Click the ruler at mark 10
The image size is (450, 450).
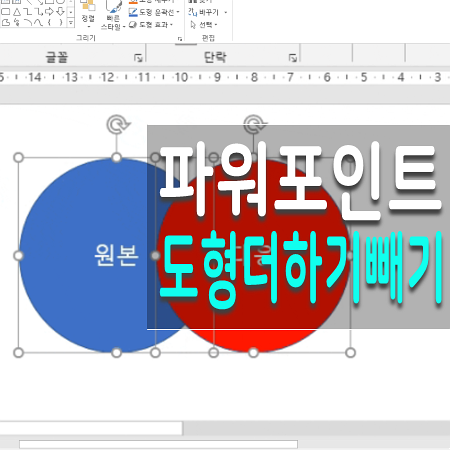click(181, 77)
